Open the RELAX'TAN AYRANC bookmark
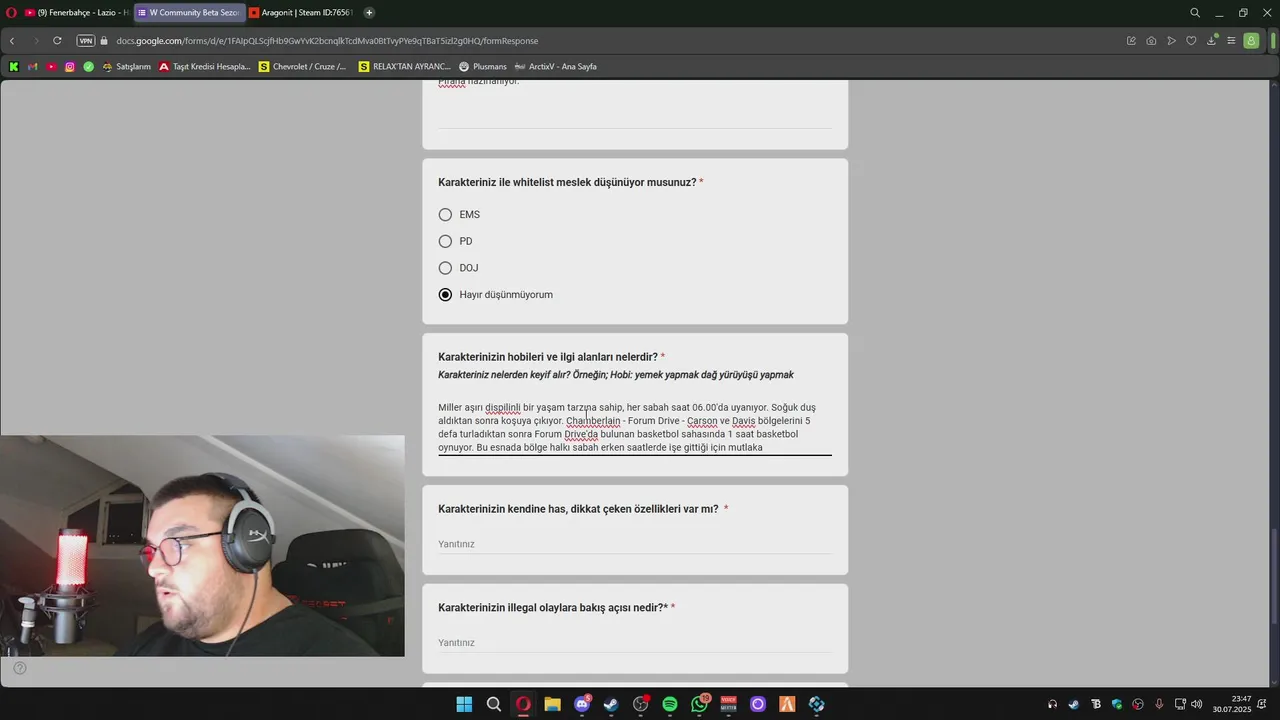 tap(405, 67)
